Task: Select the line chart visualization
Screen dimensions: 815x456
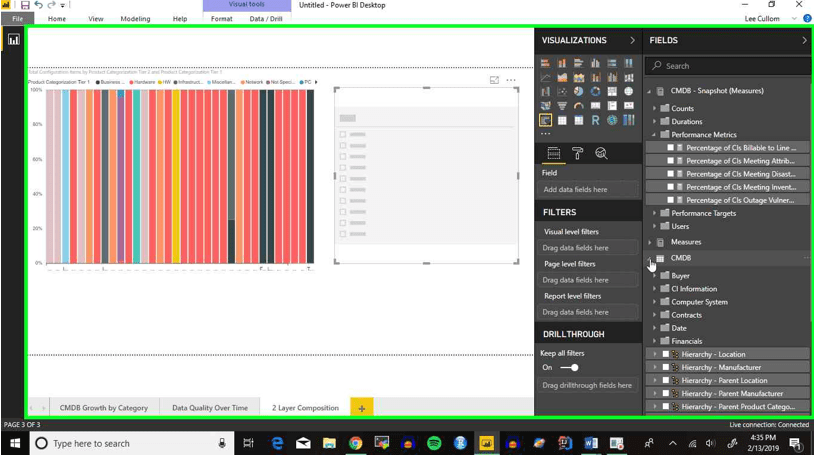Action: pyautogui.click(x=545, y=77)
